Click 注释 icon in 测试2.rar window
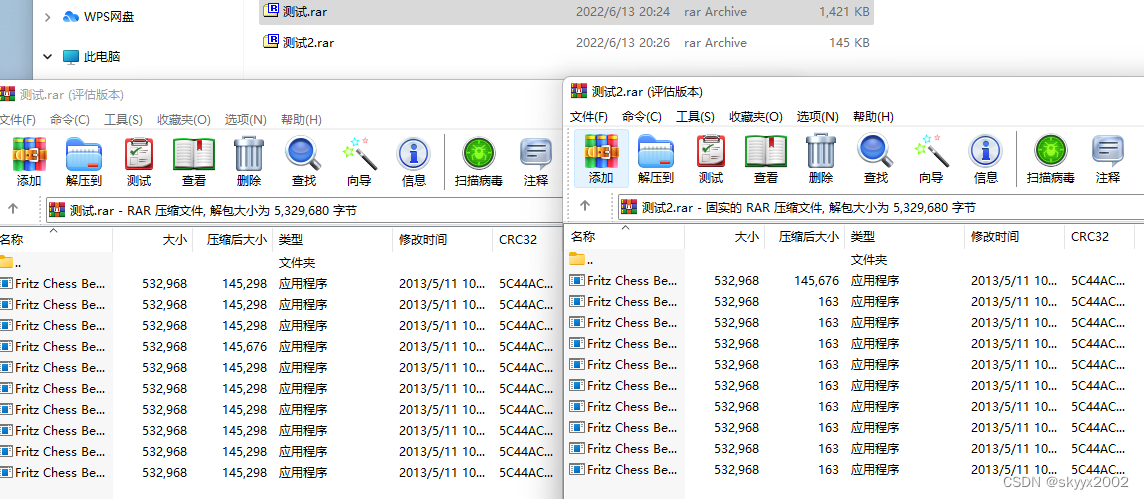This screenshot has width=1144, height=499. [x=1108, y=159]
